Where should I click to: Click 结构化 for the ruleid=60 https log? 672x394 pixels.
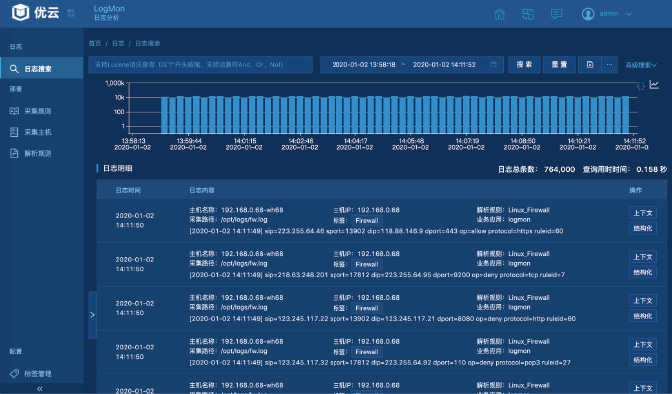pyautogui.click(x=642, y=228)
